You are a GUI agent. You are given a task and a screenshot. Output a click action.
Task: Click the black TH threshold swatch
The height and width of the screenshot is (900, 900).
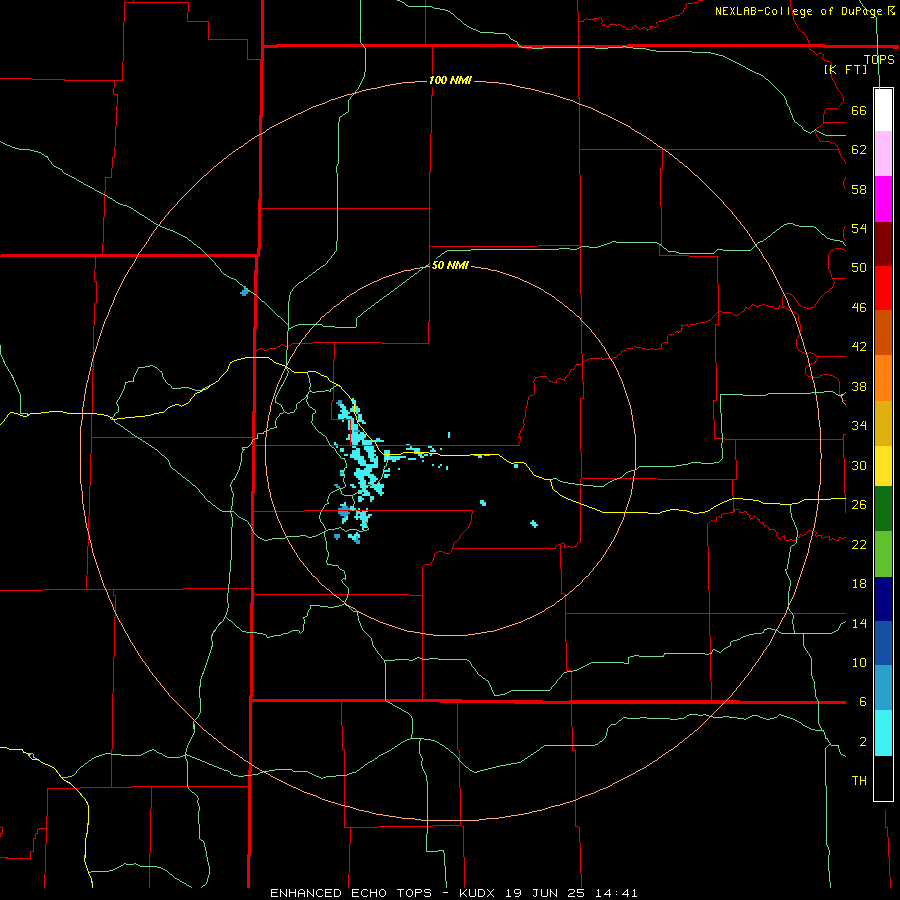883,778
